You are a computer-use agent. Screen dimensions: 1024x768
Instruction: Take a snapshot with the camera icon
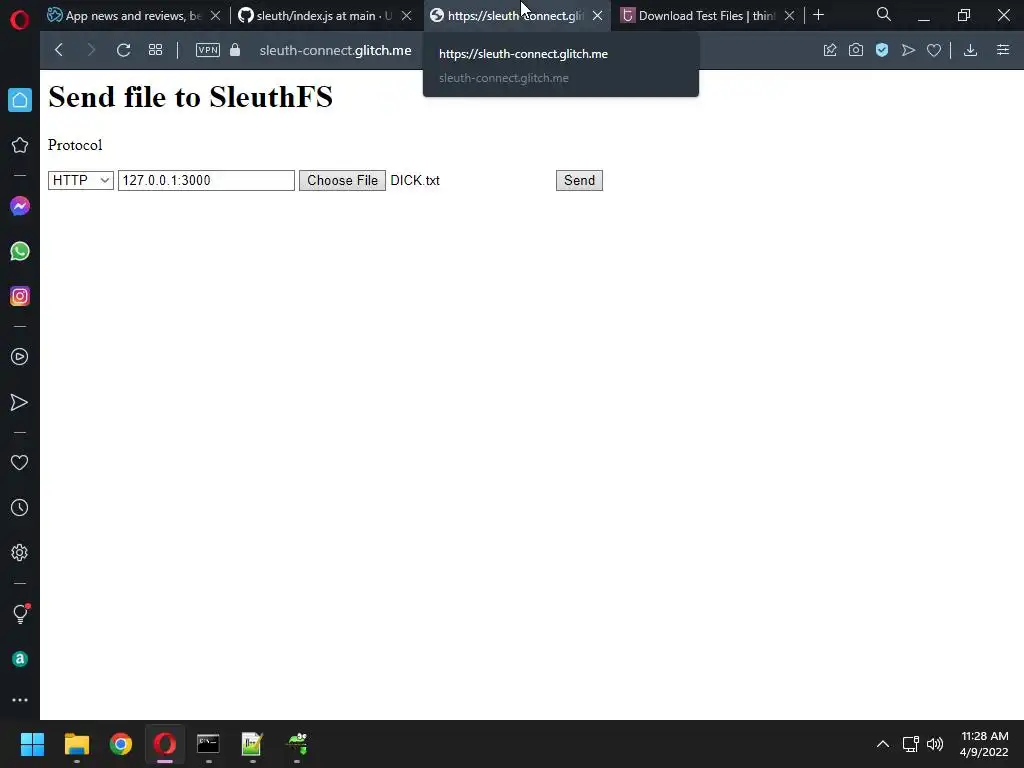coord(856,50)
